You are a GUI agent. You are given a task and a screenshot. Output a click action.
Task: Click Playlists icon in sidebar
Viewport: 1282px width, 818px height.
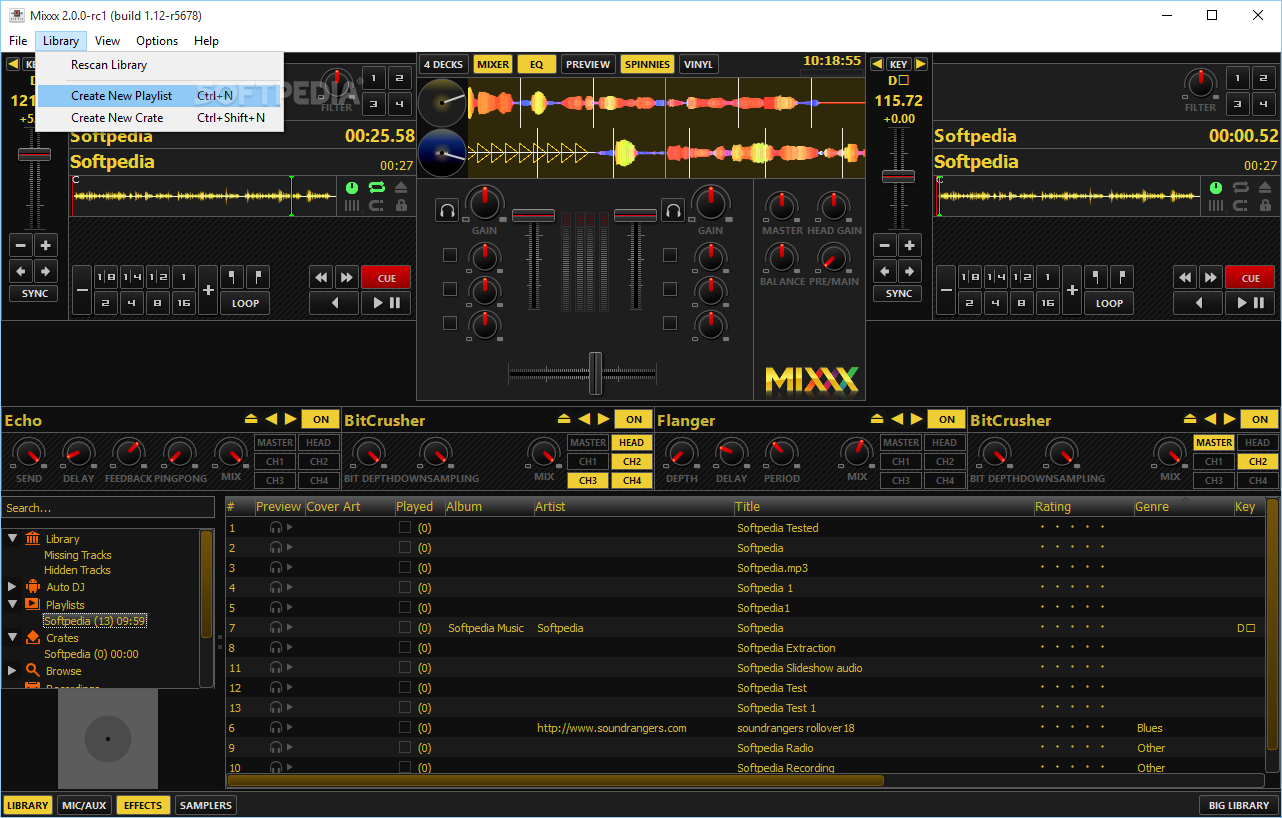click(x=32, y=604)
